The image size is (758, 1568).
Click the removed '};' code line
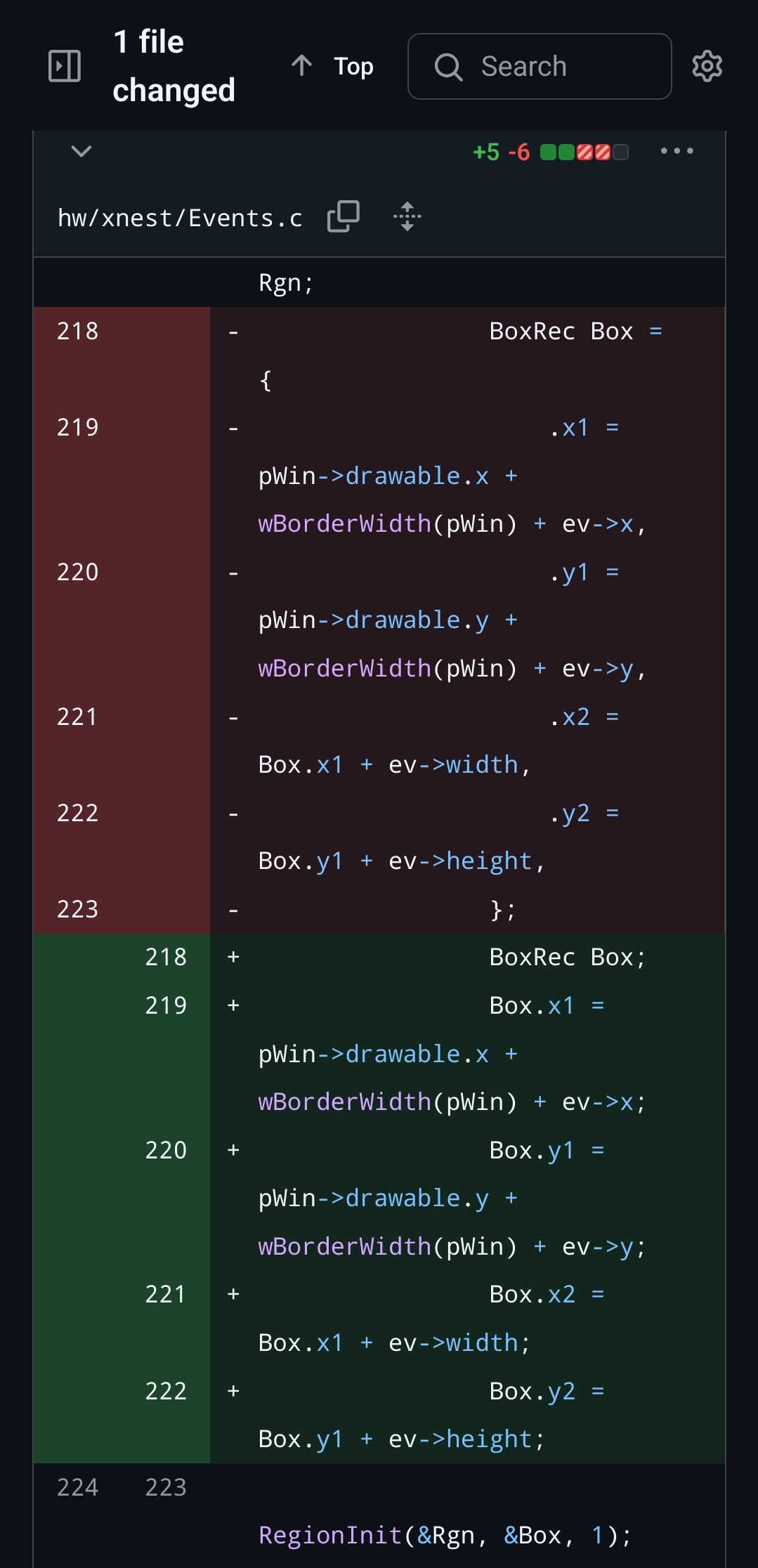pyautogui.click(x=503, y=910)
